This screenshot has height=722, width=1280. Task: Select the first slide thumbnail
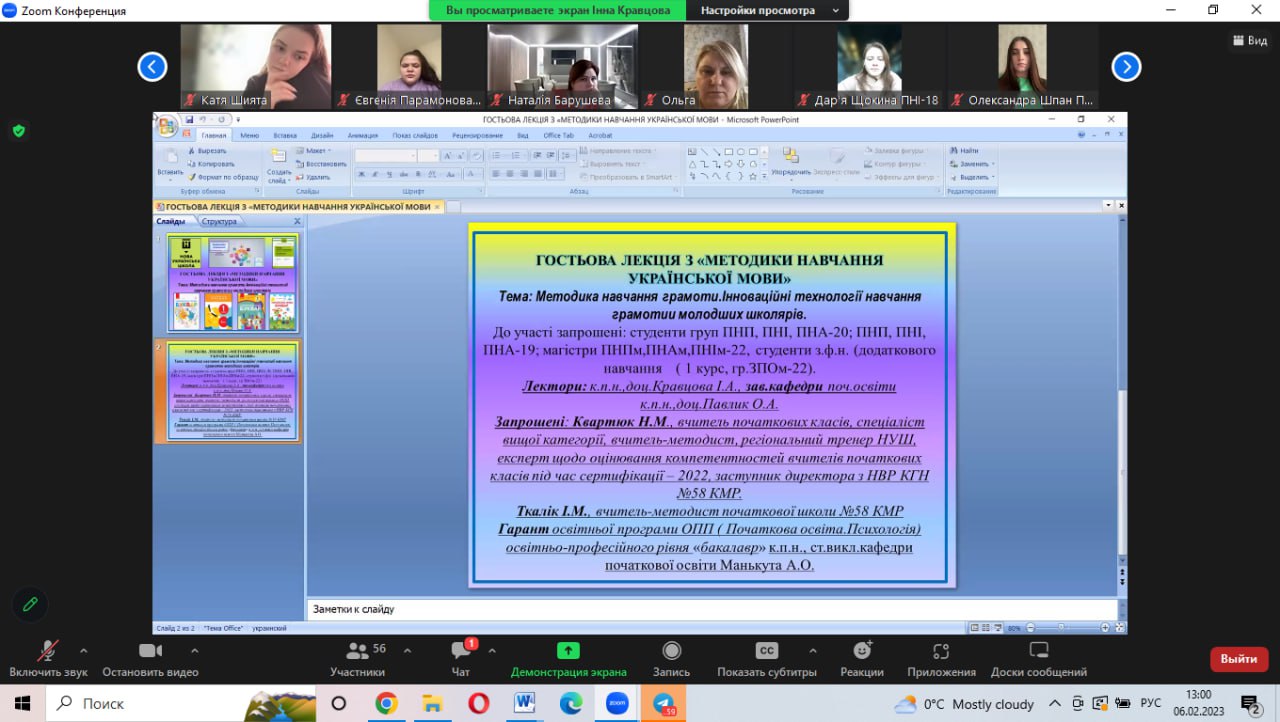[233, 283]
